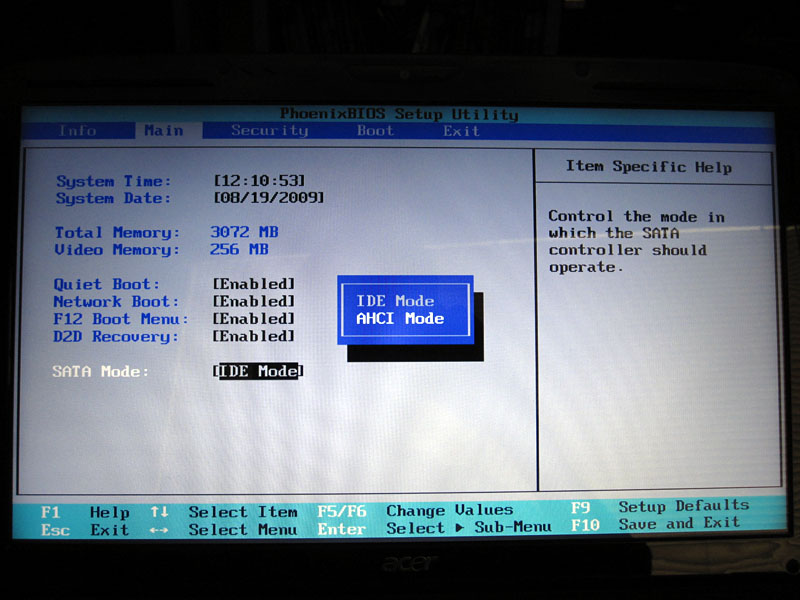Click the Select Sub-Menu arrow hint

[x=469, y=528]
